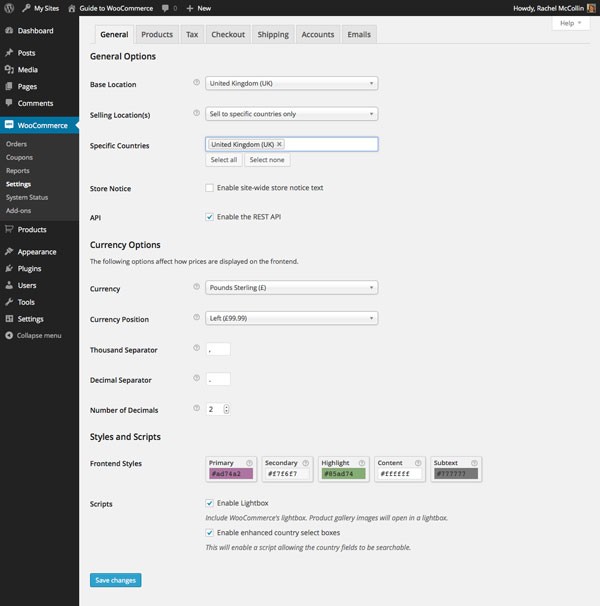Click the Media icon in sidebar

(x=9, y=70)
